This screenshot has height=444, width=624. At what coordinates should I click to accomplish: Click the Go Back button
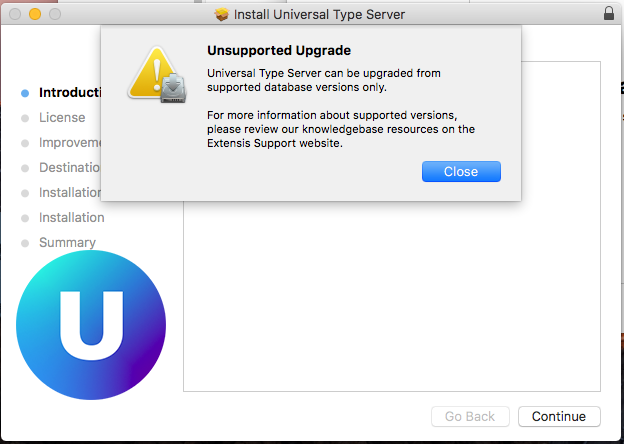(x=470, y=417)
